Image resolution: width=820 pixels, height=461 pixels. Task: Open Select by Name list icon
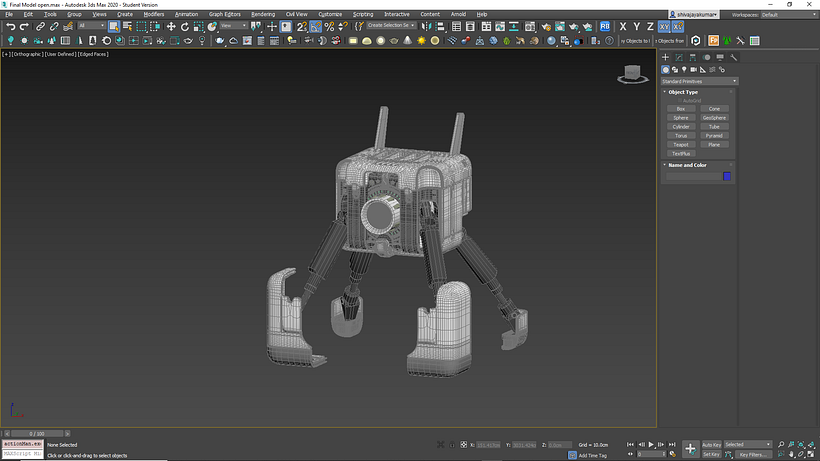(127, 26)
